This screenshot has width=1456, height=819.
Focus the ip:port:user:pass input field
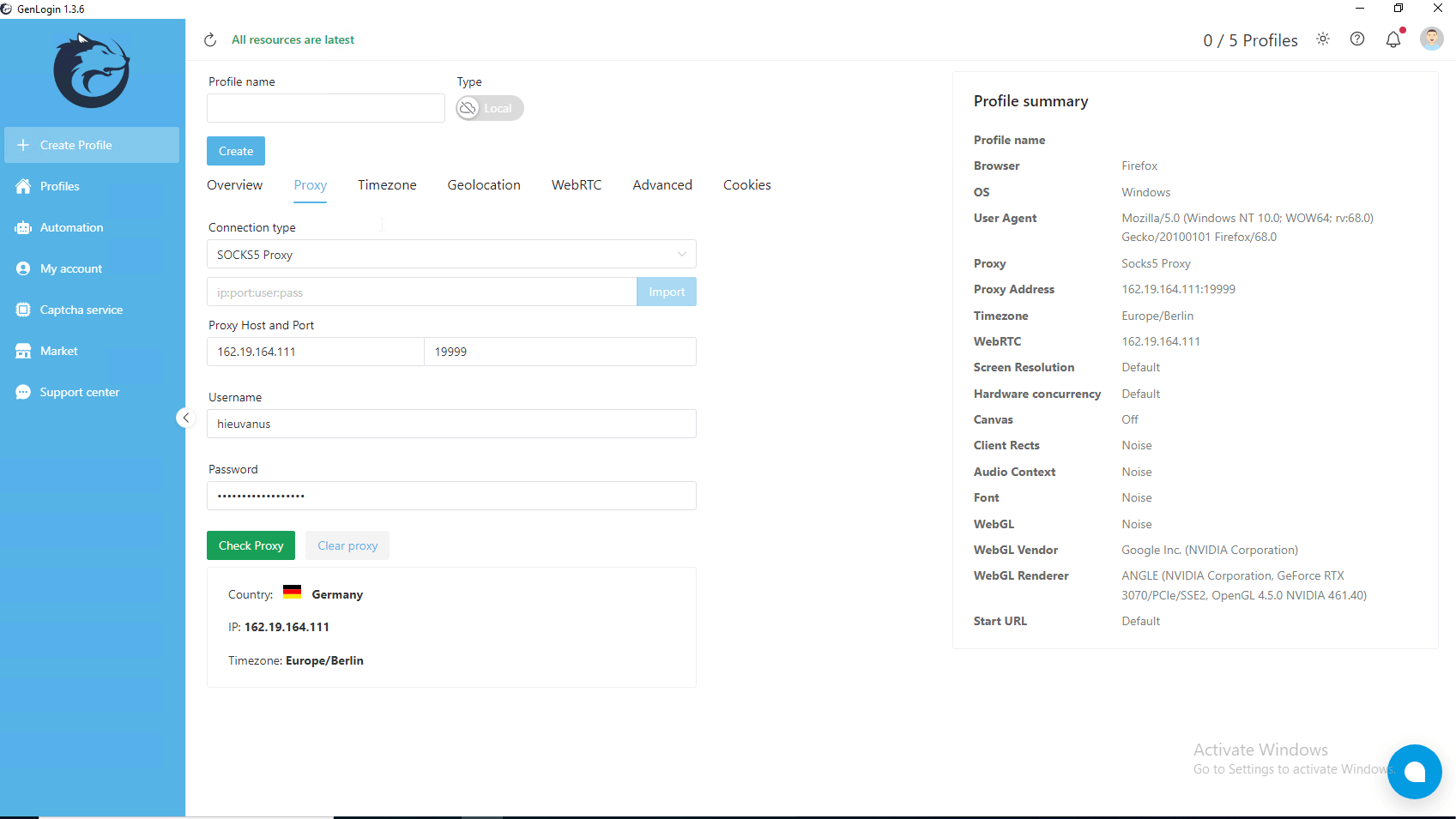tap(422, 292)
